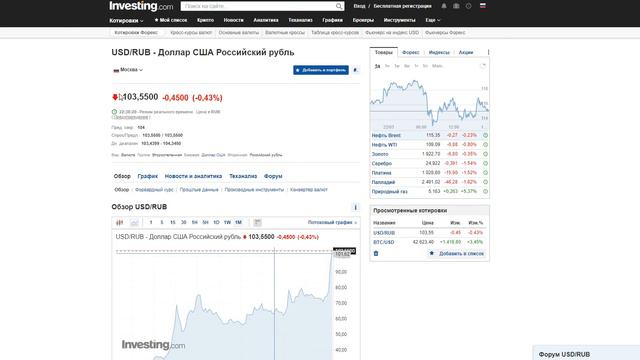Select 30 minute chart interval
640x360 pixels.
point(184,222)
